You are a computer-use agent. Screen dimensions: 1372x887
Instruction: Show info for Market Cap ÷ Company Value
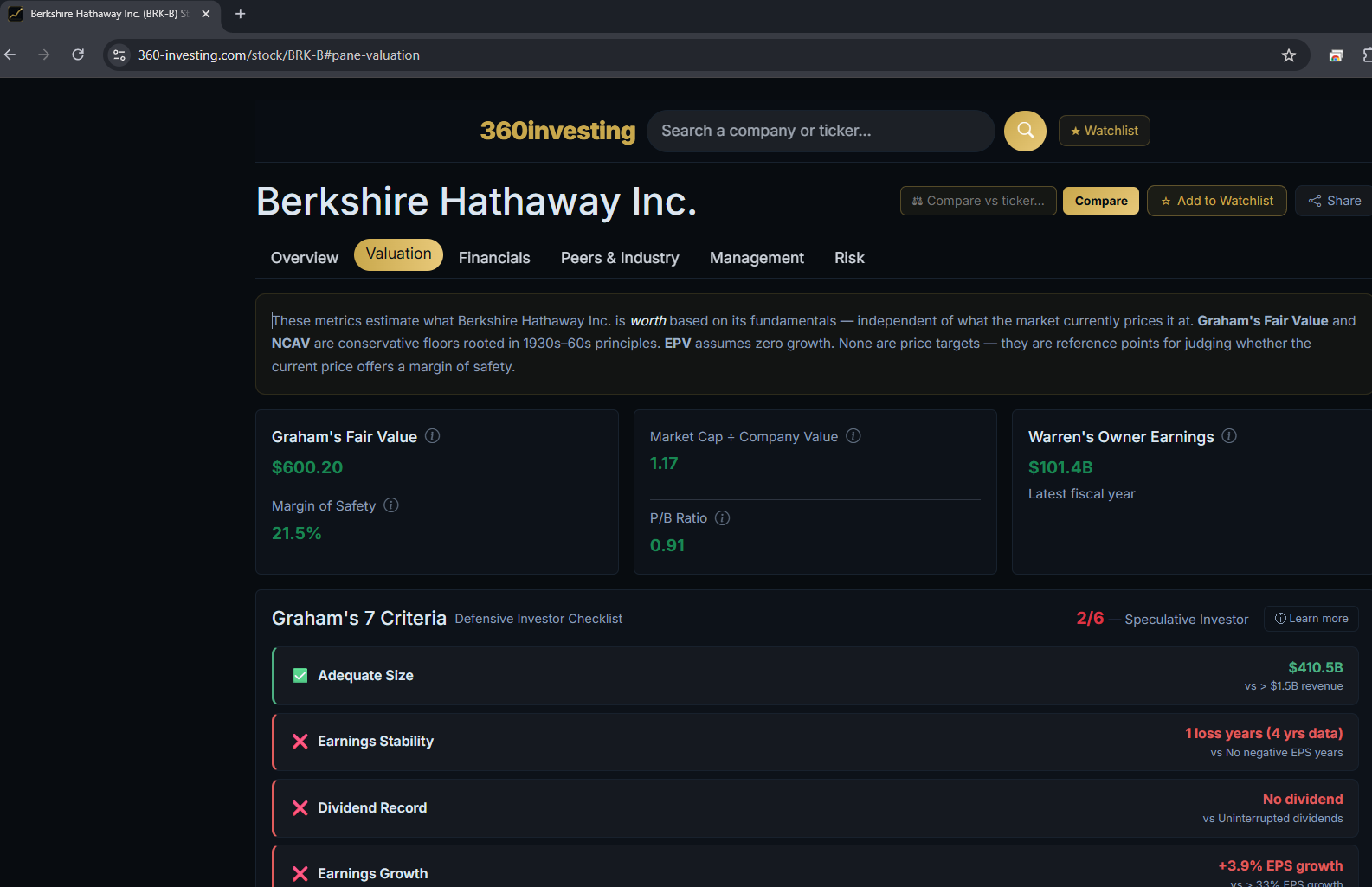point(853,436)
